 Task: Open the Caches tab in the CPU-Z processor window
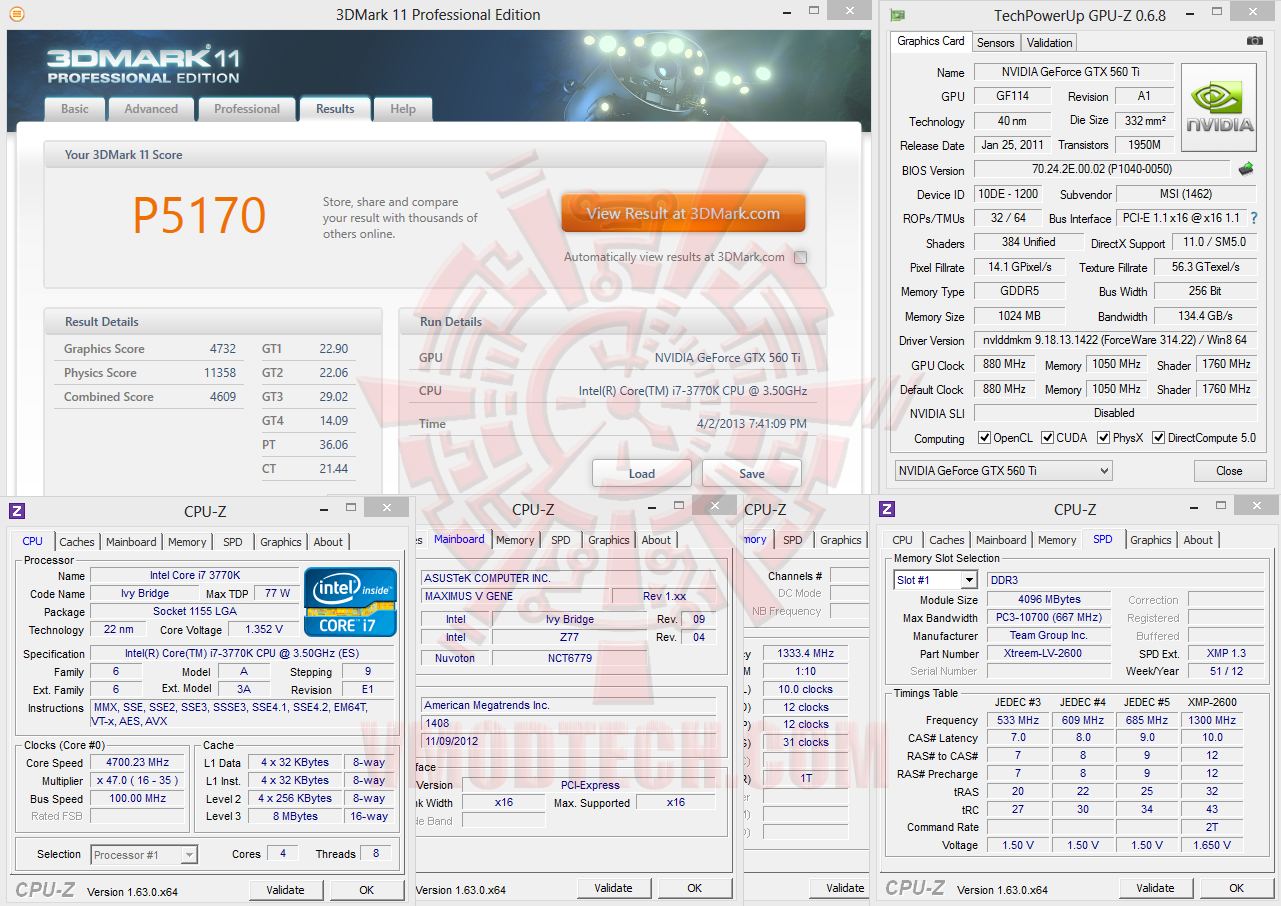(77, 542)
